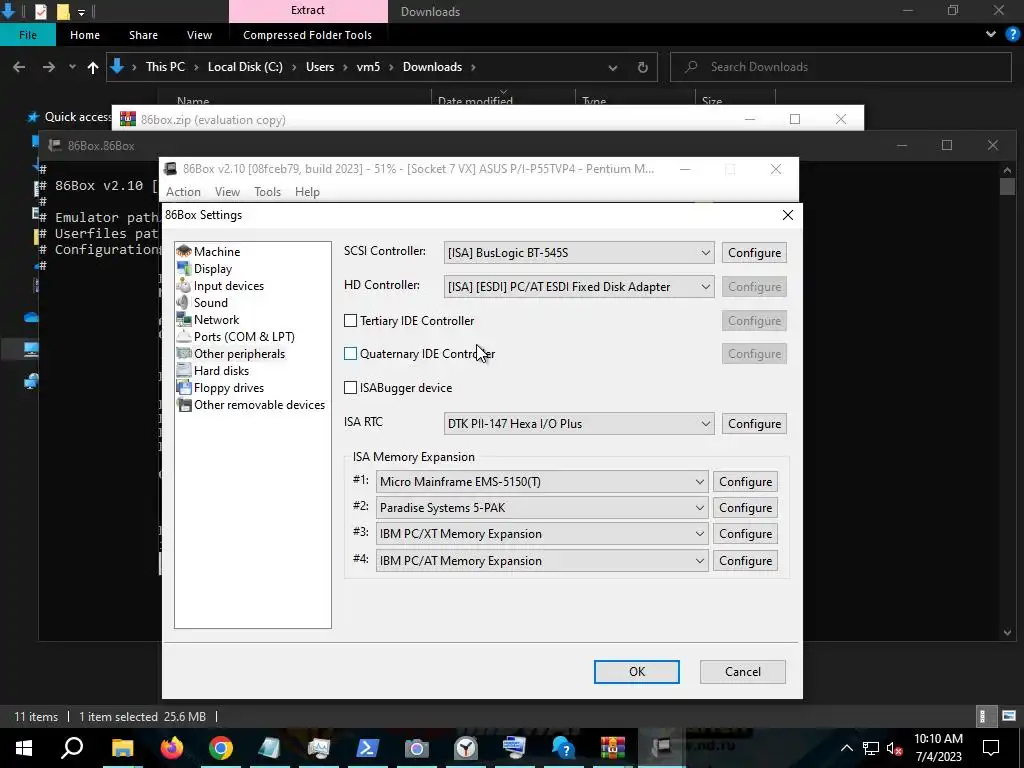Image resolution: width=1024 pixels, height=768 pixels.
Task: Cancel the 86Box Settings dialog
Action: click(x=743, y=672)
